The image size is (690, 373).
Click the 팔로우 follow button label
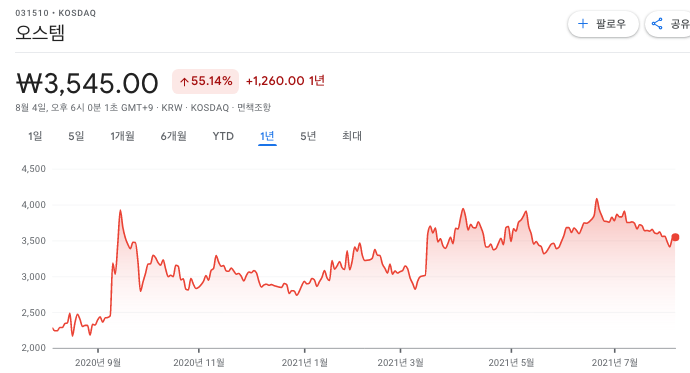coord(611,24)
